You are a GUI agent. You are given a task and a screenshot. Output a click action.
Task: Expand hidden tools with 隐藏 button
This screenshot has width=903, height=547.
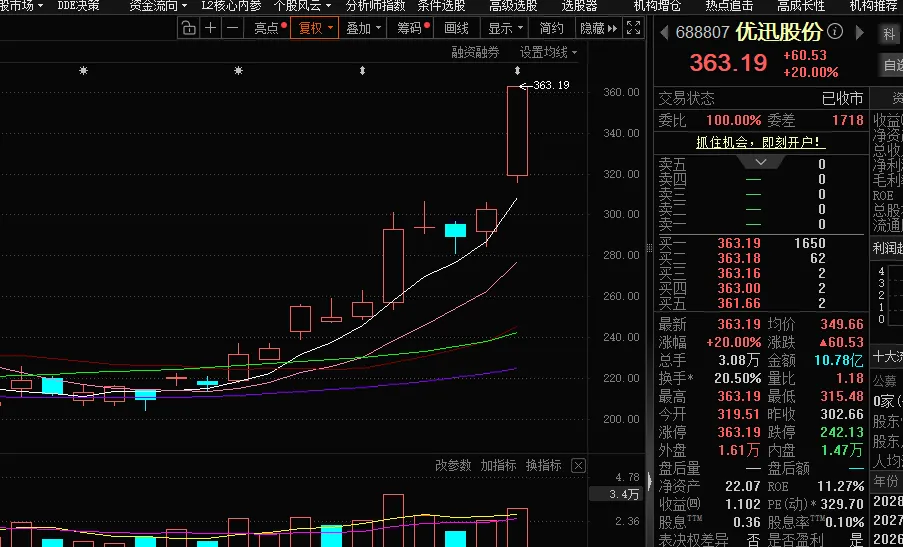pos(598,28)
